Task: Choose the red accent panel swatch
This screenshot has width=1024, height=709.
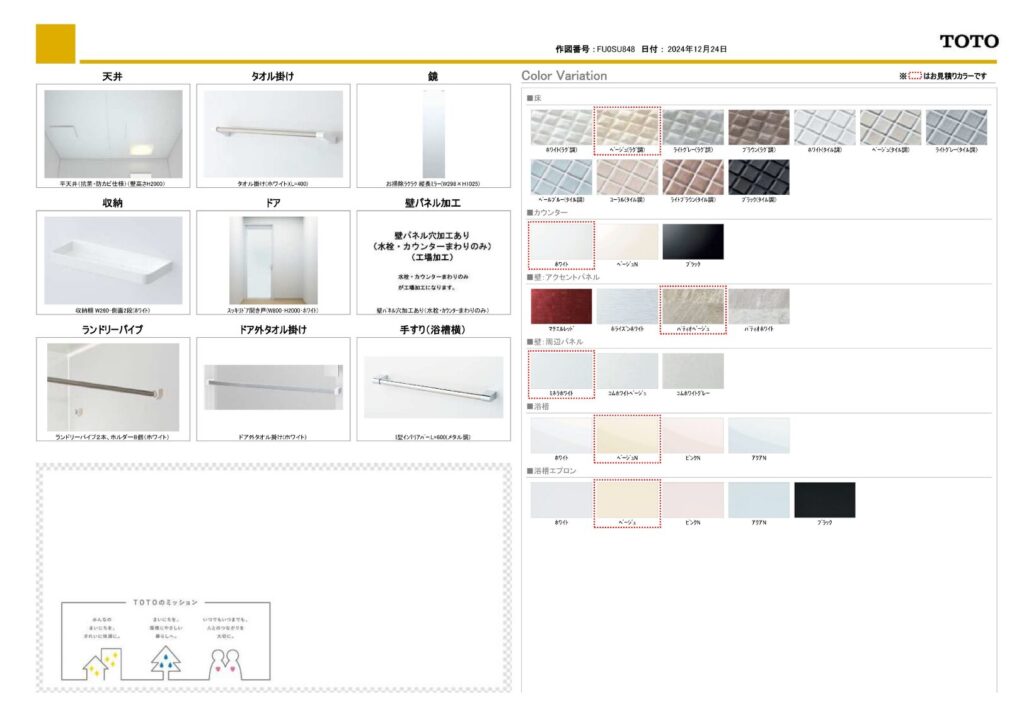Action: (x=561, y=306)
